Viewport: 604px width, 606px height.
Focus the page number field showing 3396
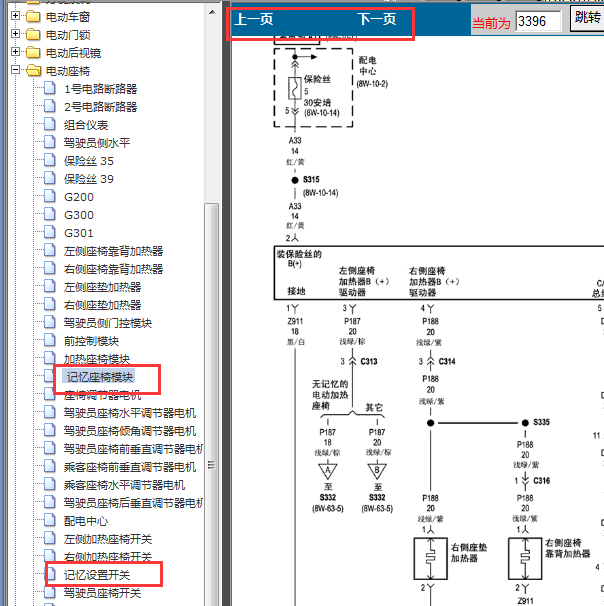[538, 21]
